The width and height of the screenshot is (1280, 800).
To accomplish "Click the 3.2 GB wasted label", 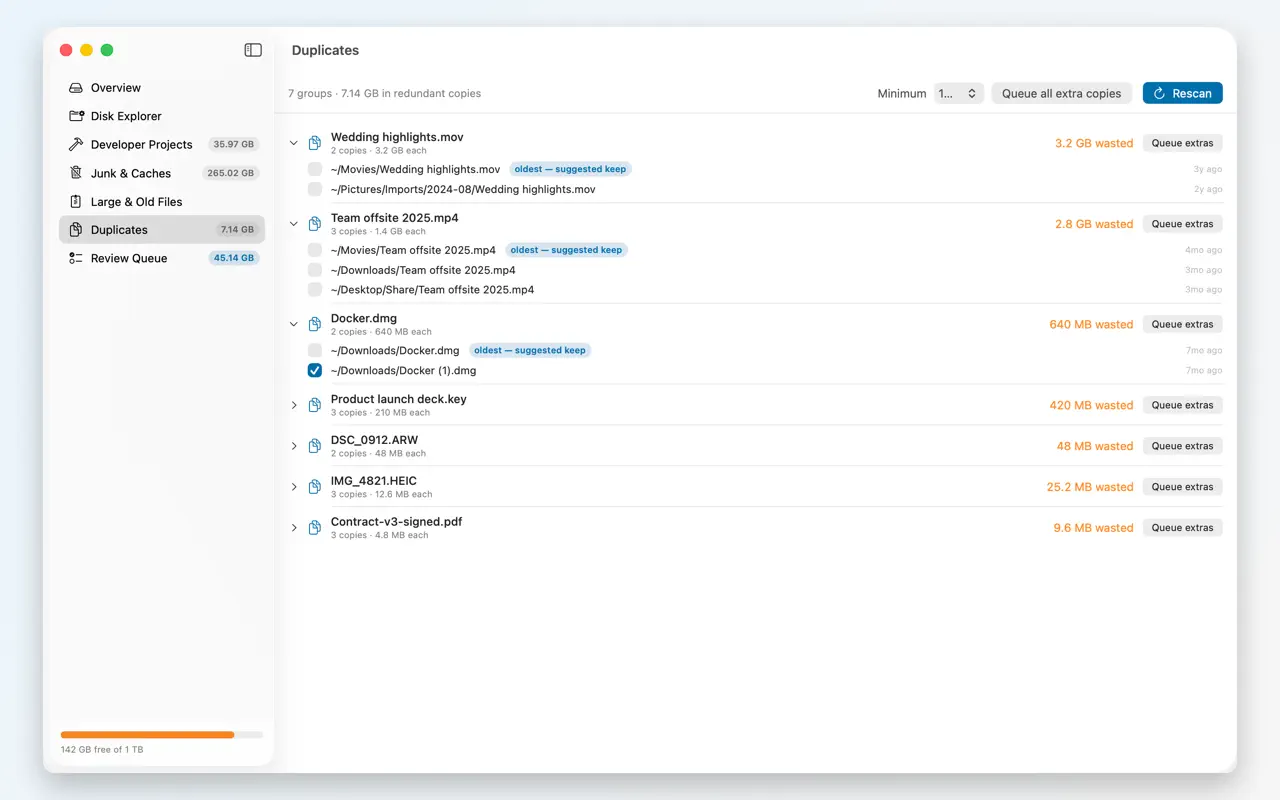I will 1094,143.
